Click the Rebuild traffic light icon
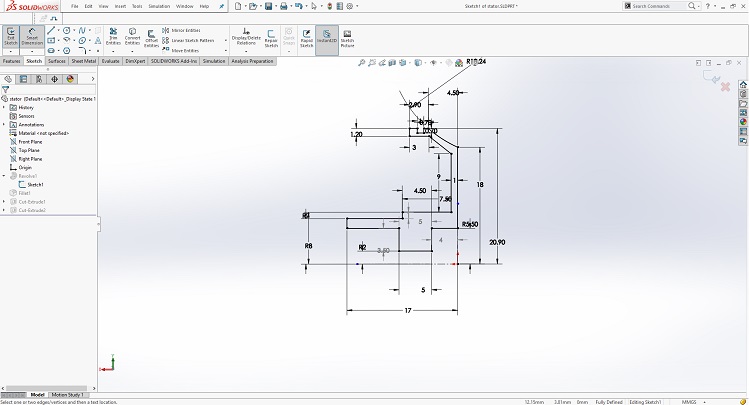The height and width of the screenshot is (405, 750). click(330, 6)
